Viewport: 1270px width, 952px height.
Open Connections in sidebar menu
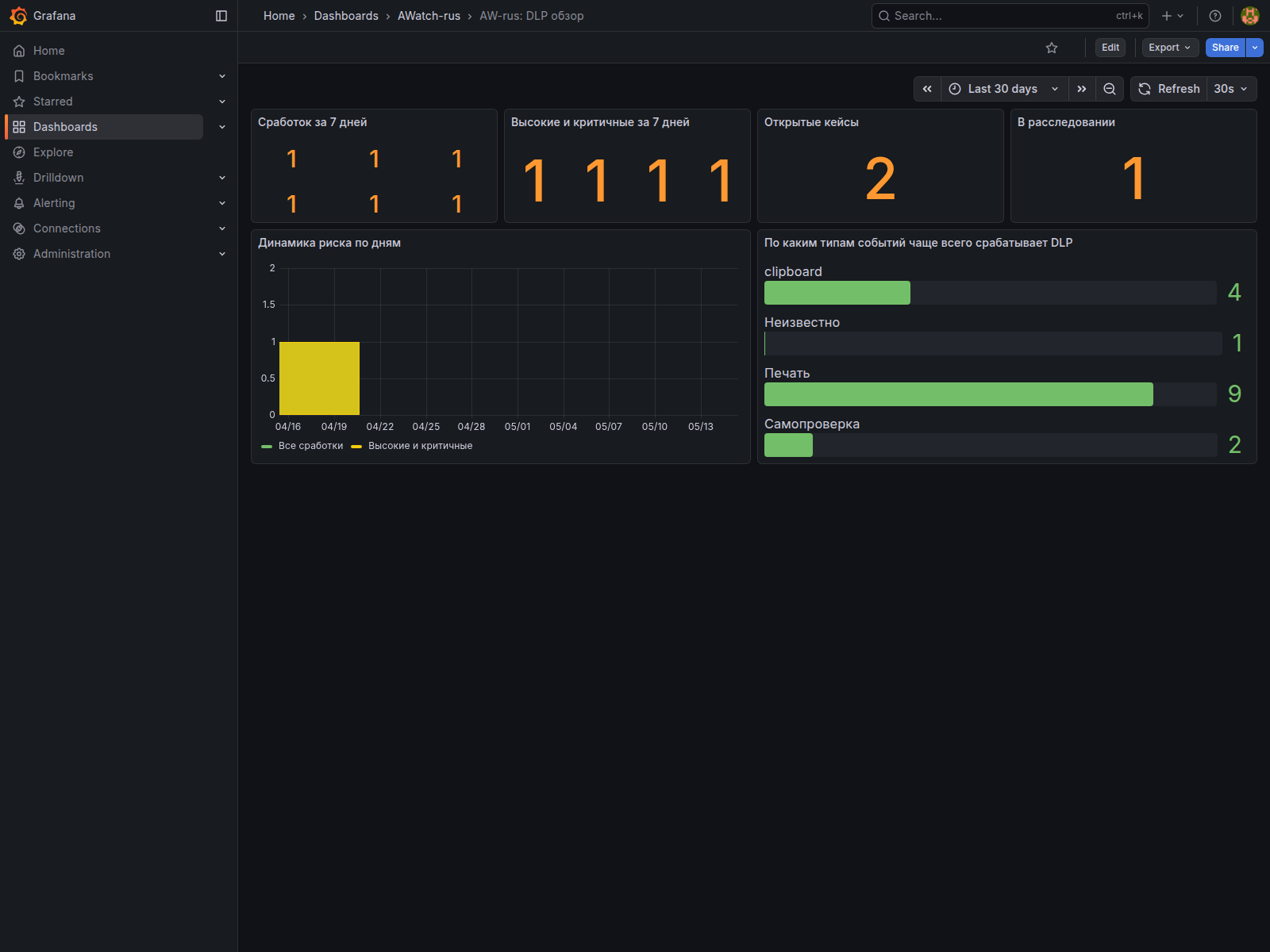click(67, 228)
